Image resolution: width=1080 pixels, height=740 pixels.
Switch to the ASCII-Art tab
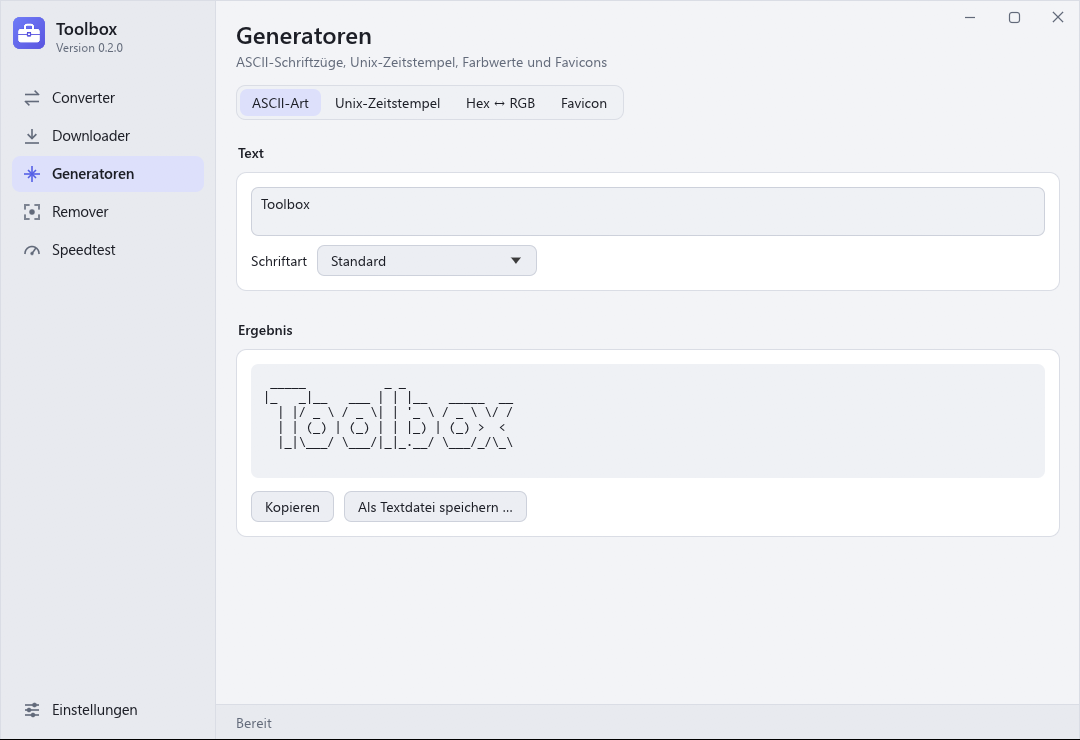point(280,103)
